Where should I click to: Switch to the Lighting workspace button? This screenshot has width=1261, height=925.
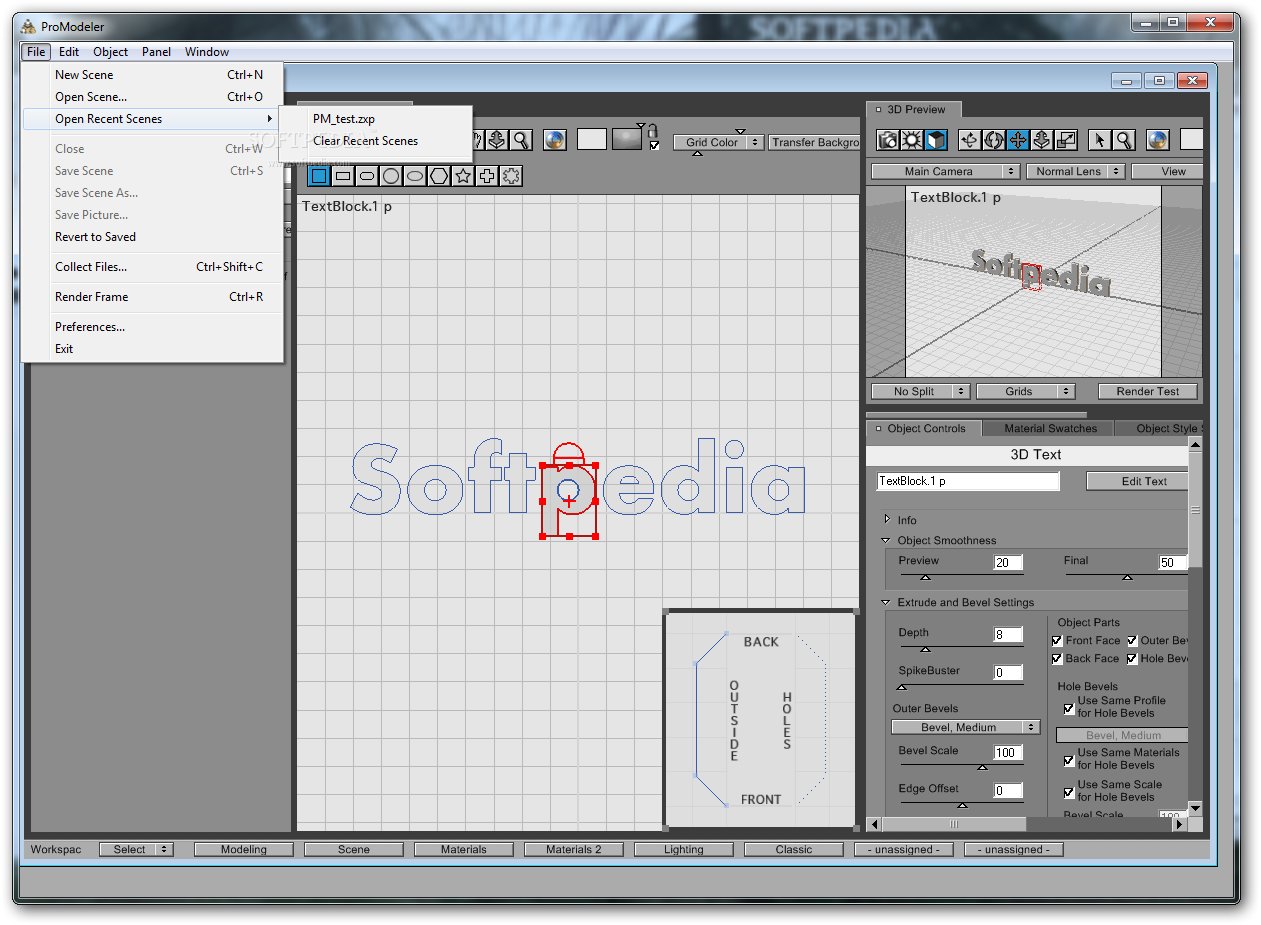(x=684, y=849)
